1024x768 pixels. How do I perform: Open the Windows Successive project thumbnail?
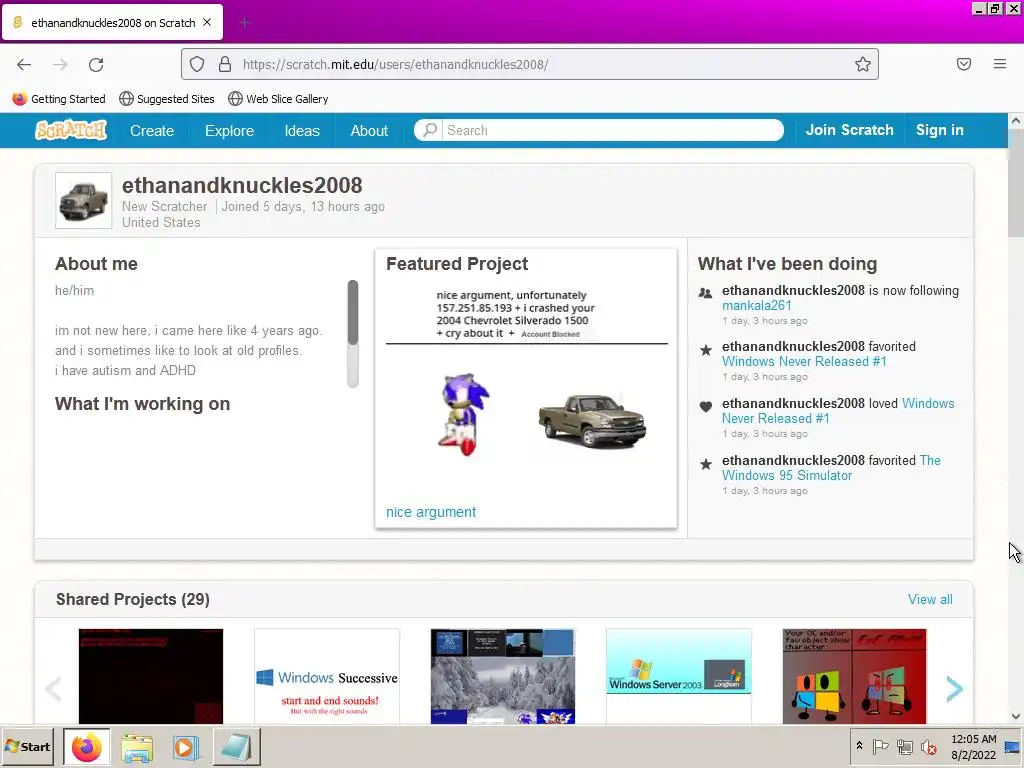click(327, 676)
